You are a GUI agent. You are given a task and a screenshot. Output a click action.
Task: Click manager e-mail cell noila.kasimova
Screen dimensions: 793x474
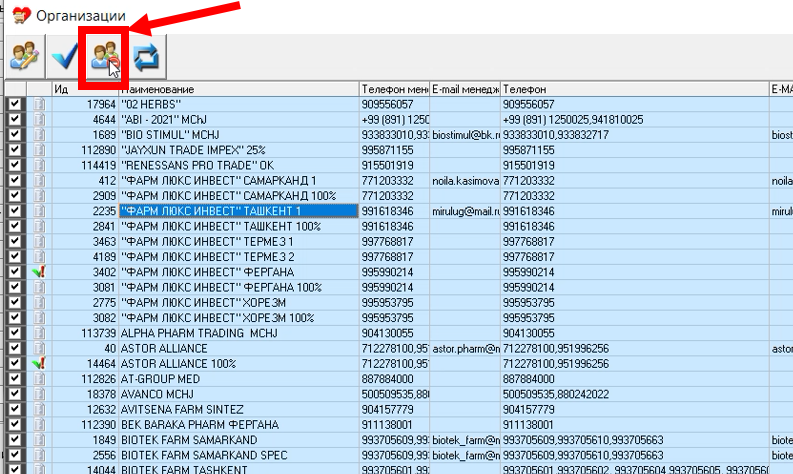point(465,181)
